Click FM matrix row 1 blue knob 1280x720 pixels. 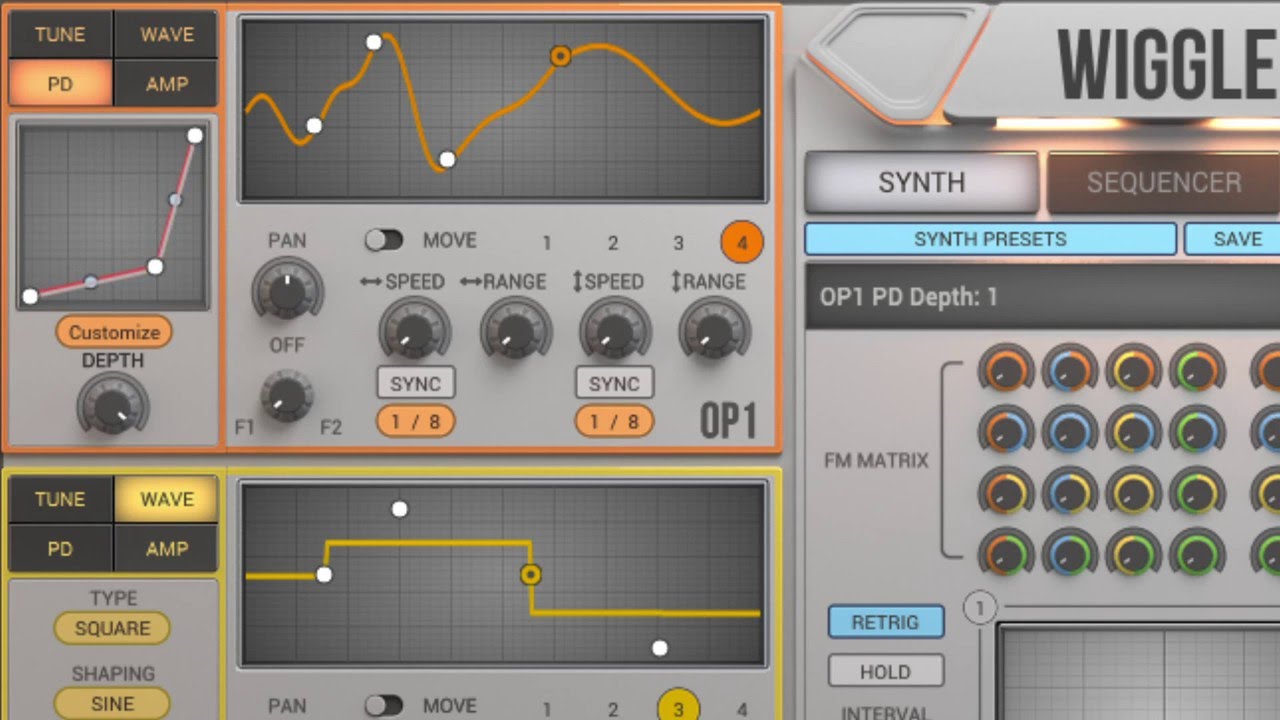point(1069,370)
